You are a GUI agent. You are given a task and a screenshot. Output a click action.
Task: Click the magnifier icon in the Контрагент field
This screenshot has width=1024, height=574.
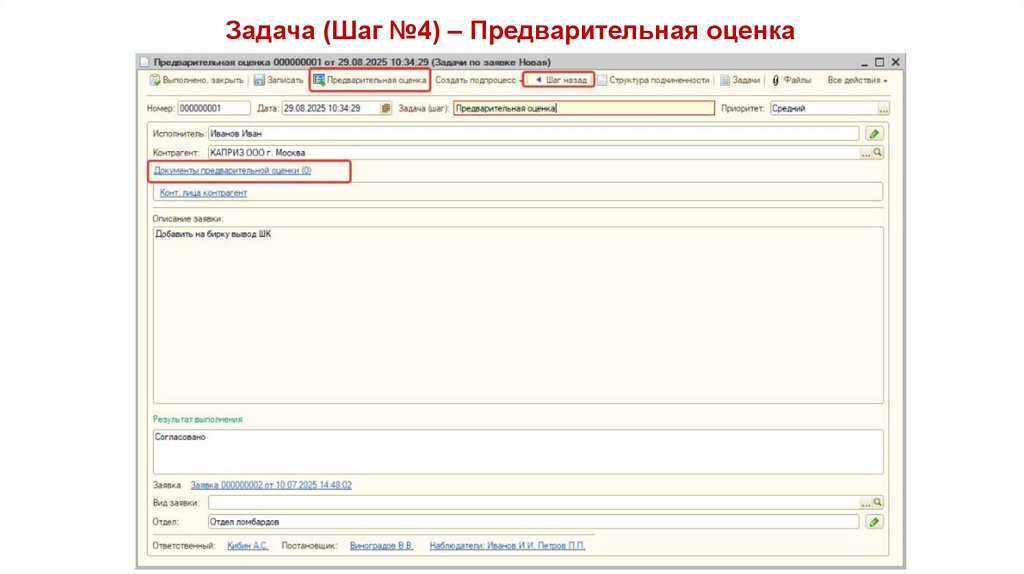pos(878,153)
